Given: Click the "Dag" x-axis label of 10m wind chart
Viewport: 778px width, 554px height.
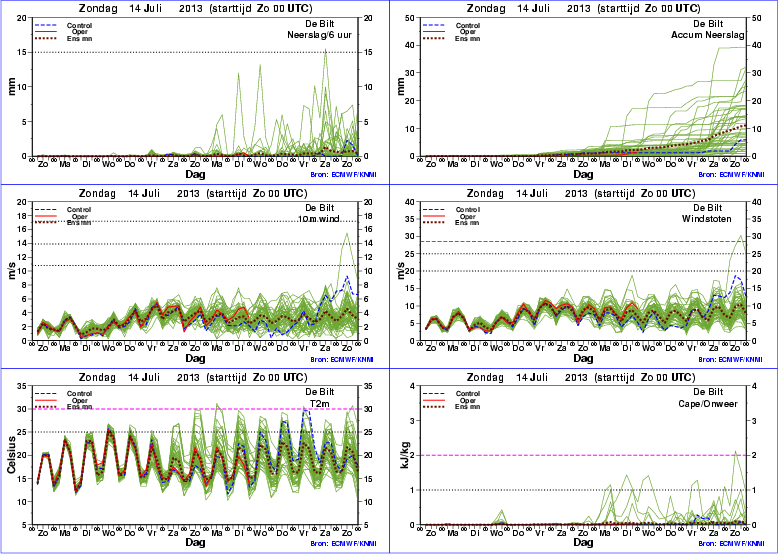Looking at the screenshot, I should coord(195,359).
